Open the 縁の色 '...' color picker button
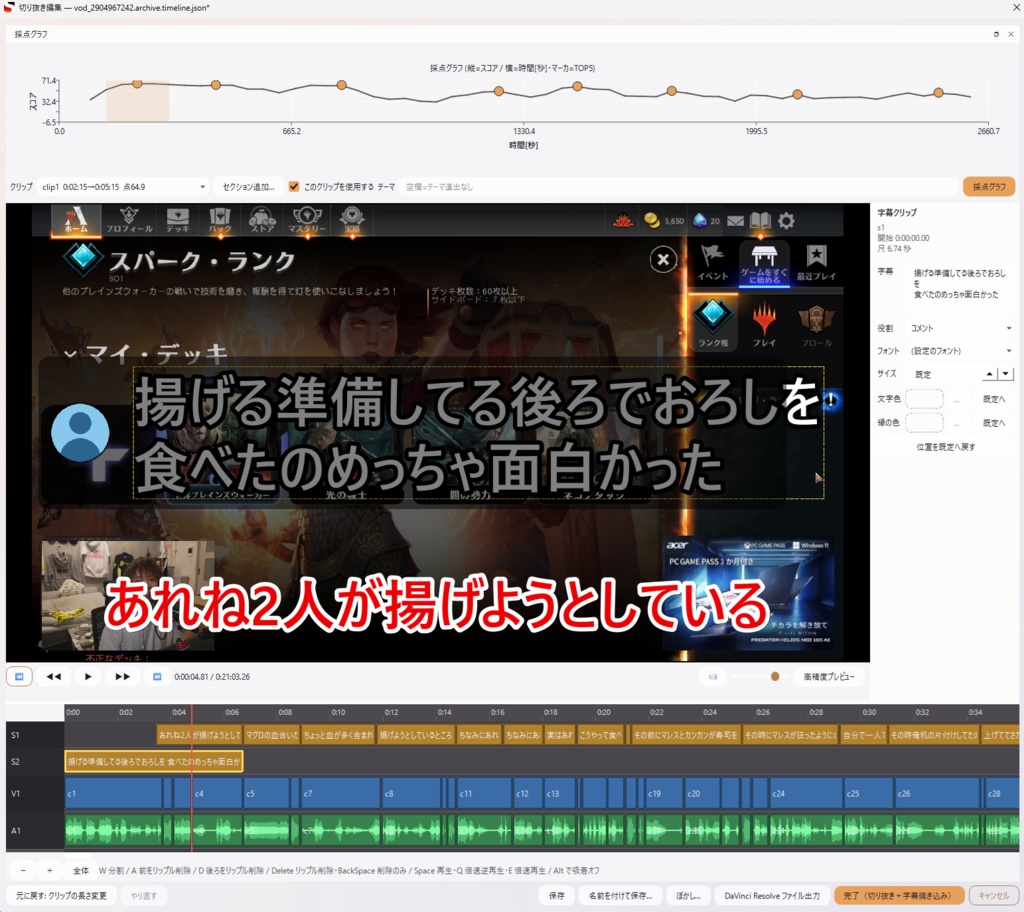 (957, 423)
